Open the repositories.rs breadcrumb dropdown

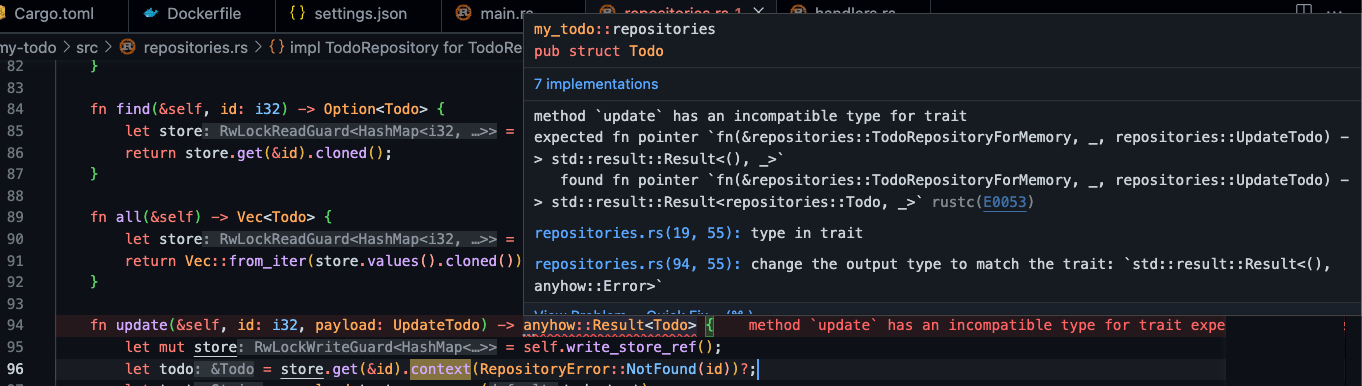(x=196, y=47)
